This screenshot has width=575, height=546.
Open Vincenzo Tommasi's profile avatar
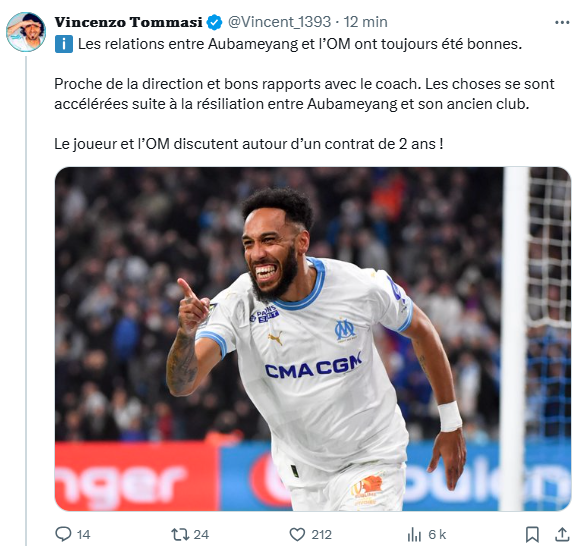26,32
